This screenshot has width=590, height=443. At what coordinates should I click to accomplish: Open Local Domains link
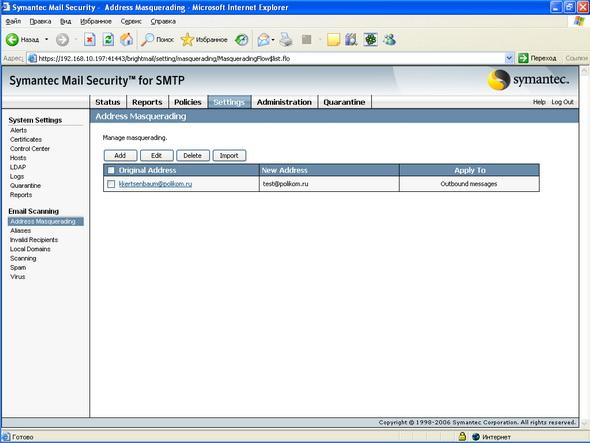pos(30,249)
